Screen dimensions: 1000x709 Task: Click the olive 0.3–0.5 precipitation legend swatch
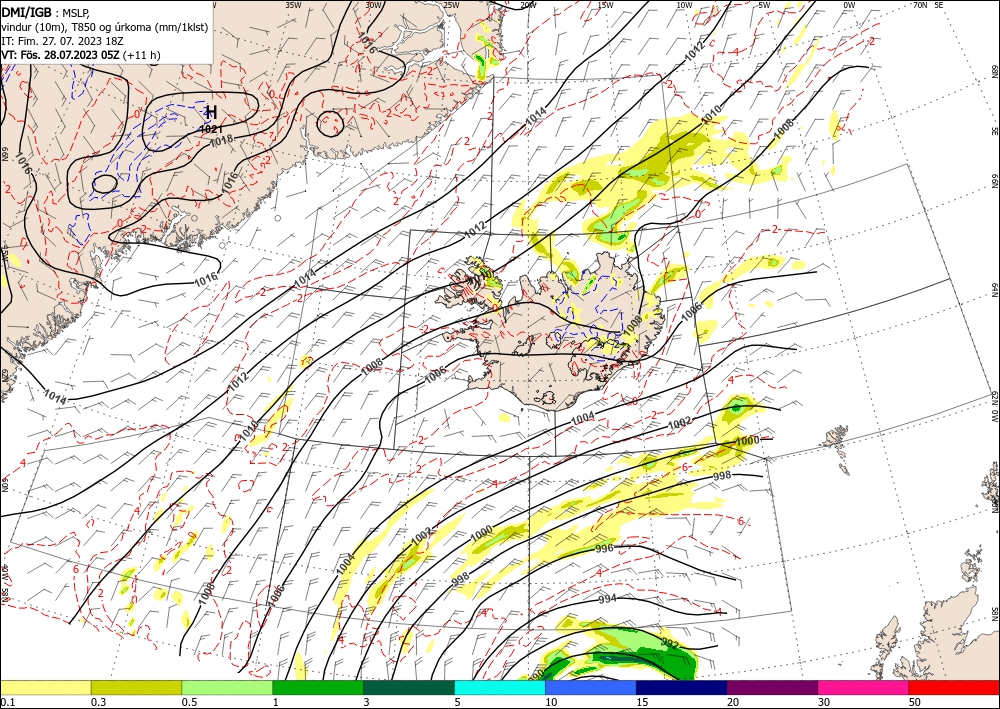pos(136,687)
